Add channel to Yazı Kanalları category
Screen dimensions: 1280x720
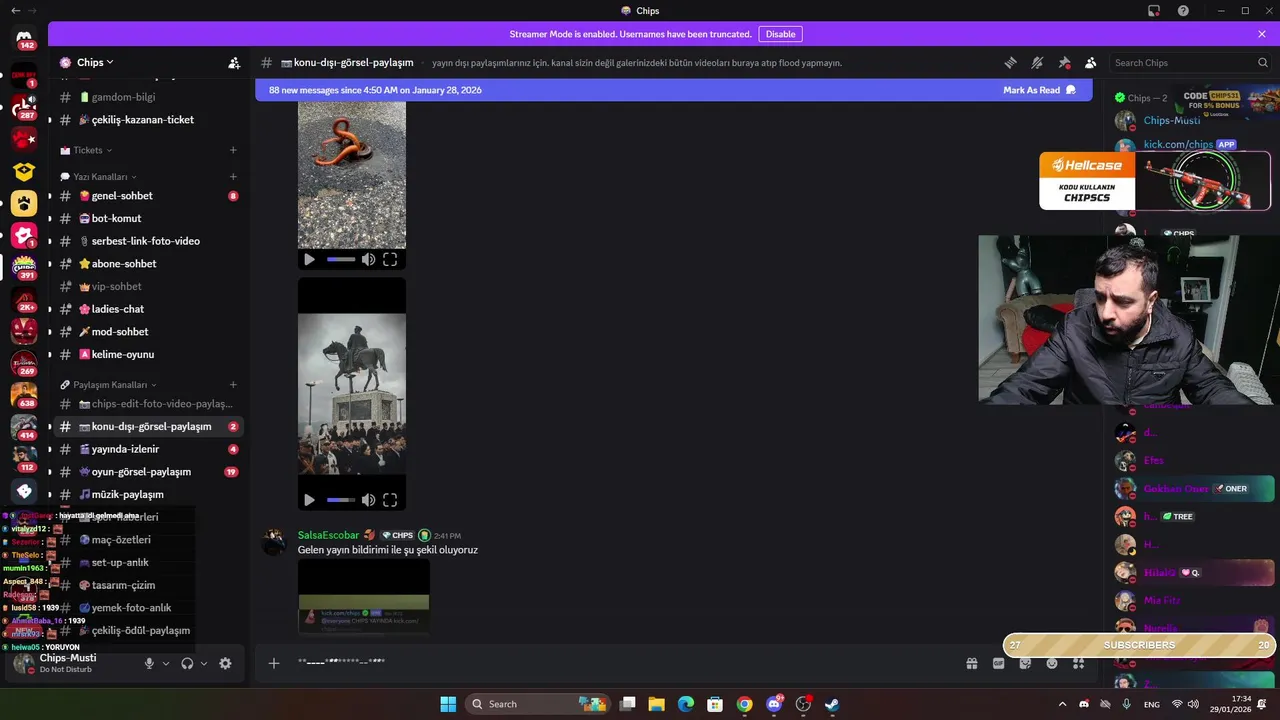(x=233, y=177)
